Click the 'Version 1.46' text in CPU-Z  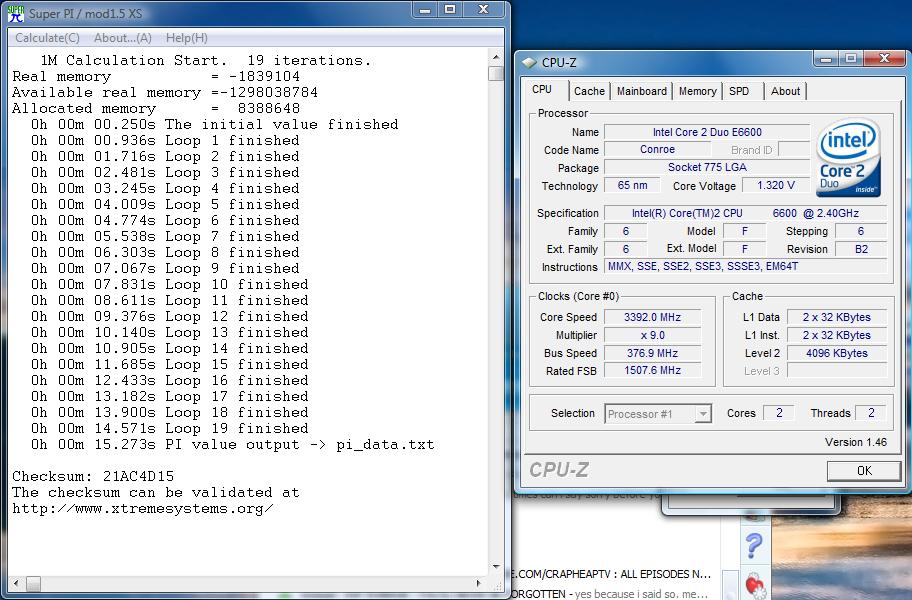(x=856, y=442)
